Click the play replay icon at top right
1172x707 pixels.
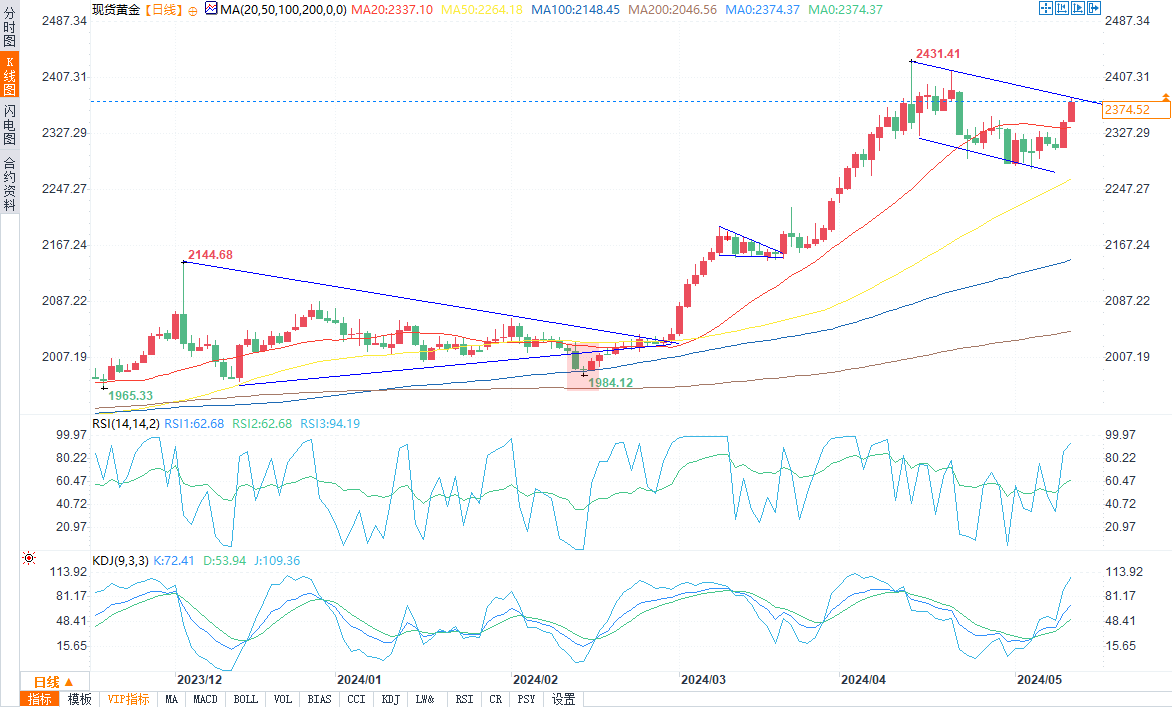[1078, 8]
